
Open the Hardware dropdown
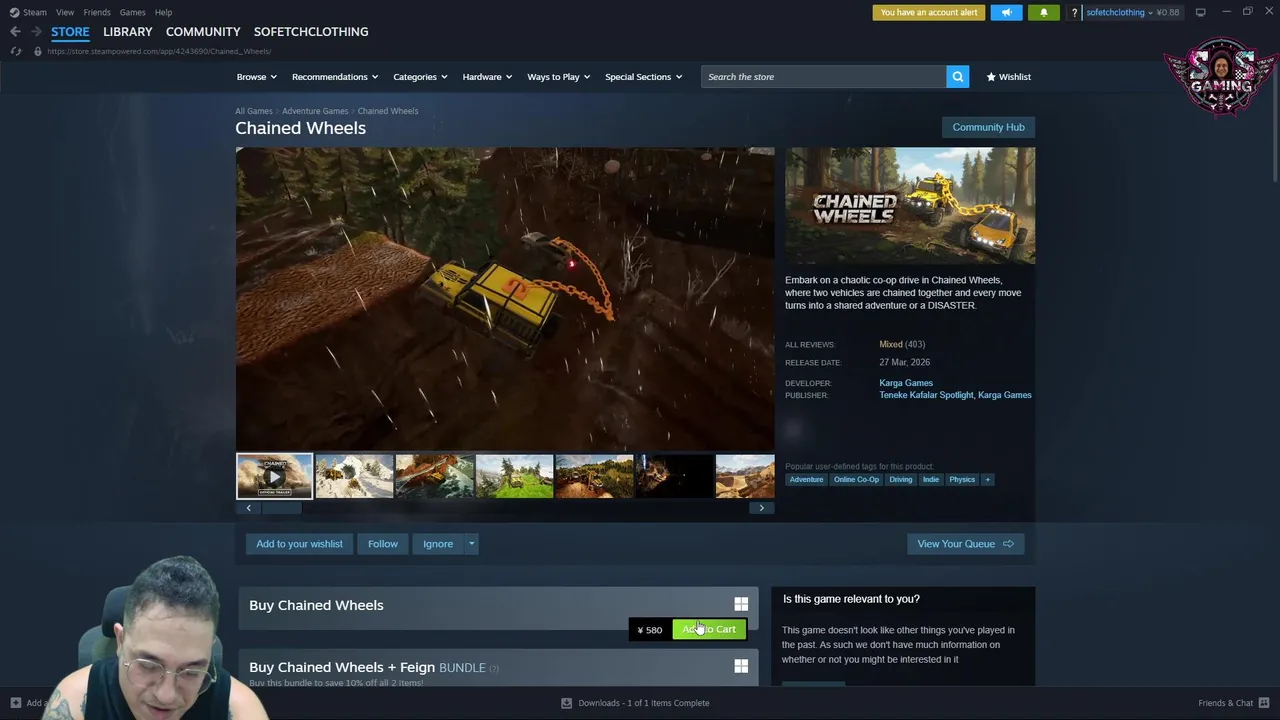point(487,77)
